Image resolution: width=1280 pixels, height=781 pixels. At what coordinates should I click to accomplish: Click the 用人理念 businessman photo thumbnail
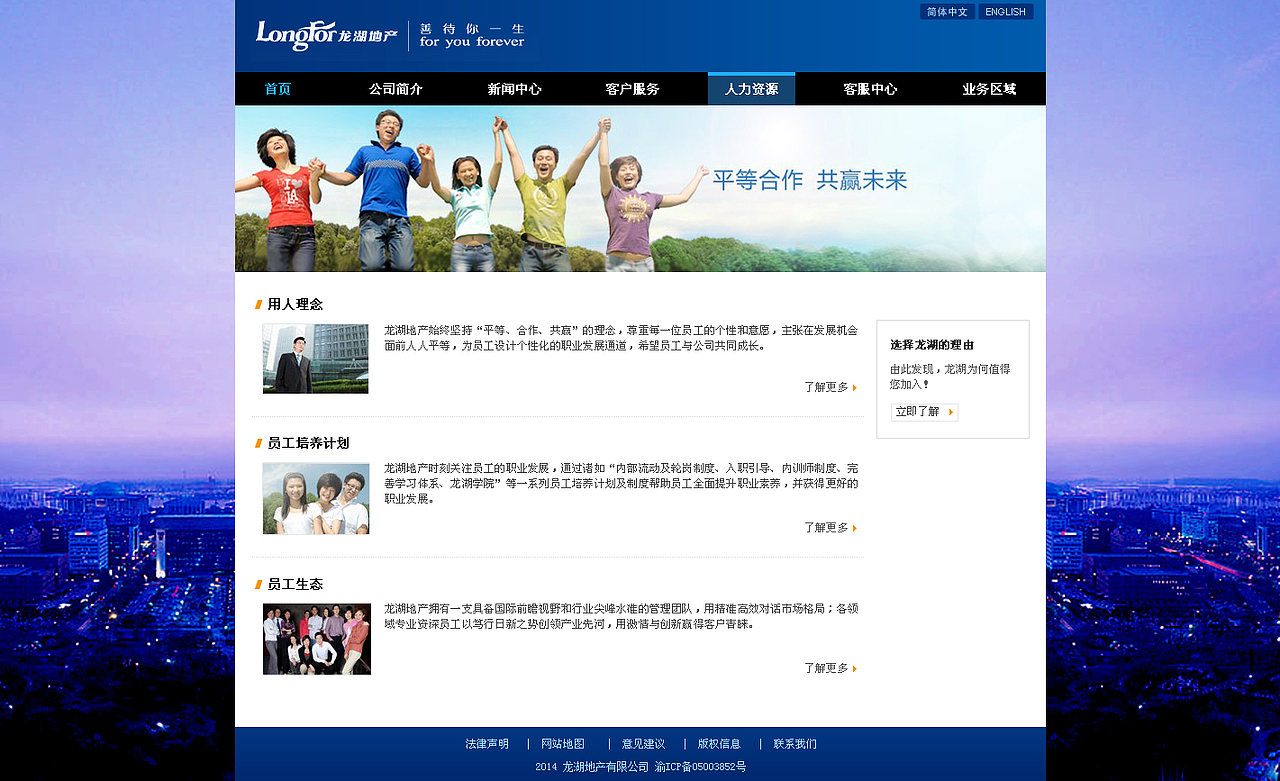pyautogui.click(x=315, y=358)
